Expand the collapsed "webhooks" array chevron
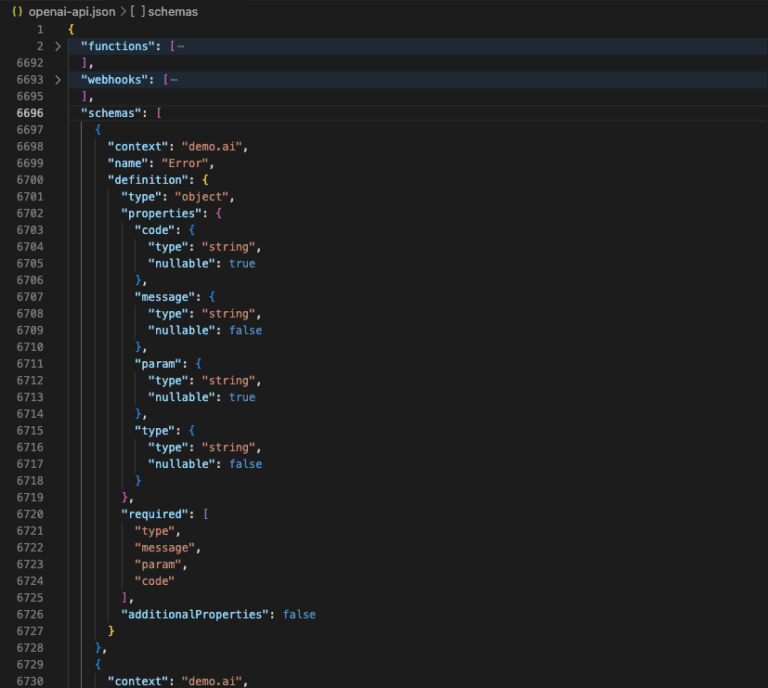 pyautogui.click(x=58, y=80)
